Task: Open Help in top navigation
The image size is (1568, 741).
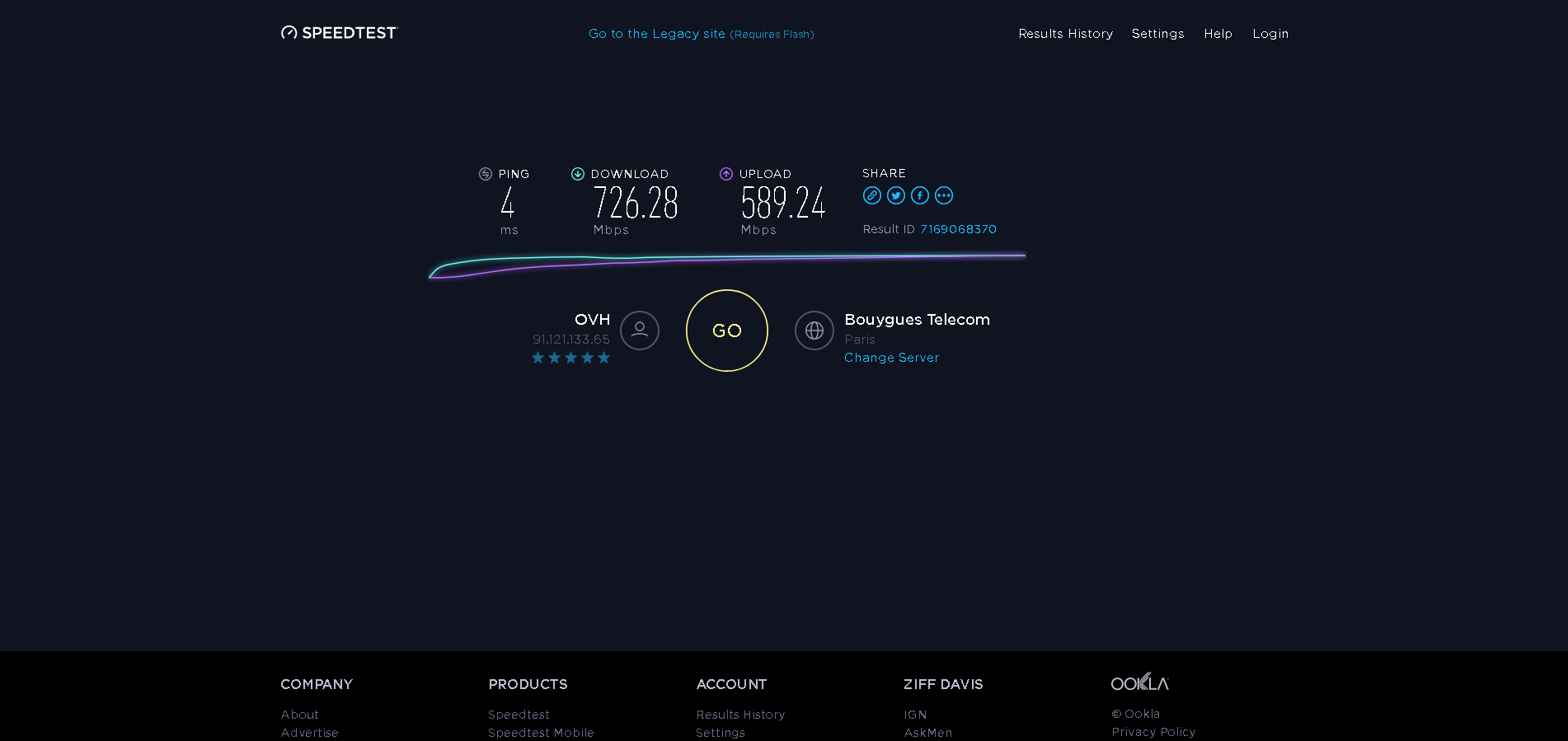Action: click(x=1218, y=34)
